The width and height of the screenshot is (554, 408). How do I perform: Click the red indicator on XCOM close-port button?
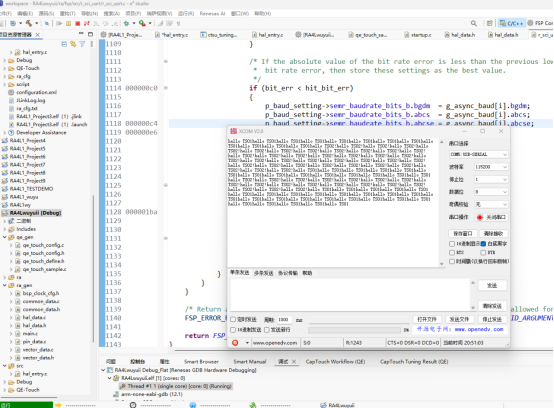(479, 217)
